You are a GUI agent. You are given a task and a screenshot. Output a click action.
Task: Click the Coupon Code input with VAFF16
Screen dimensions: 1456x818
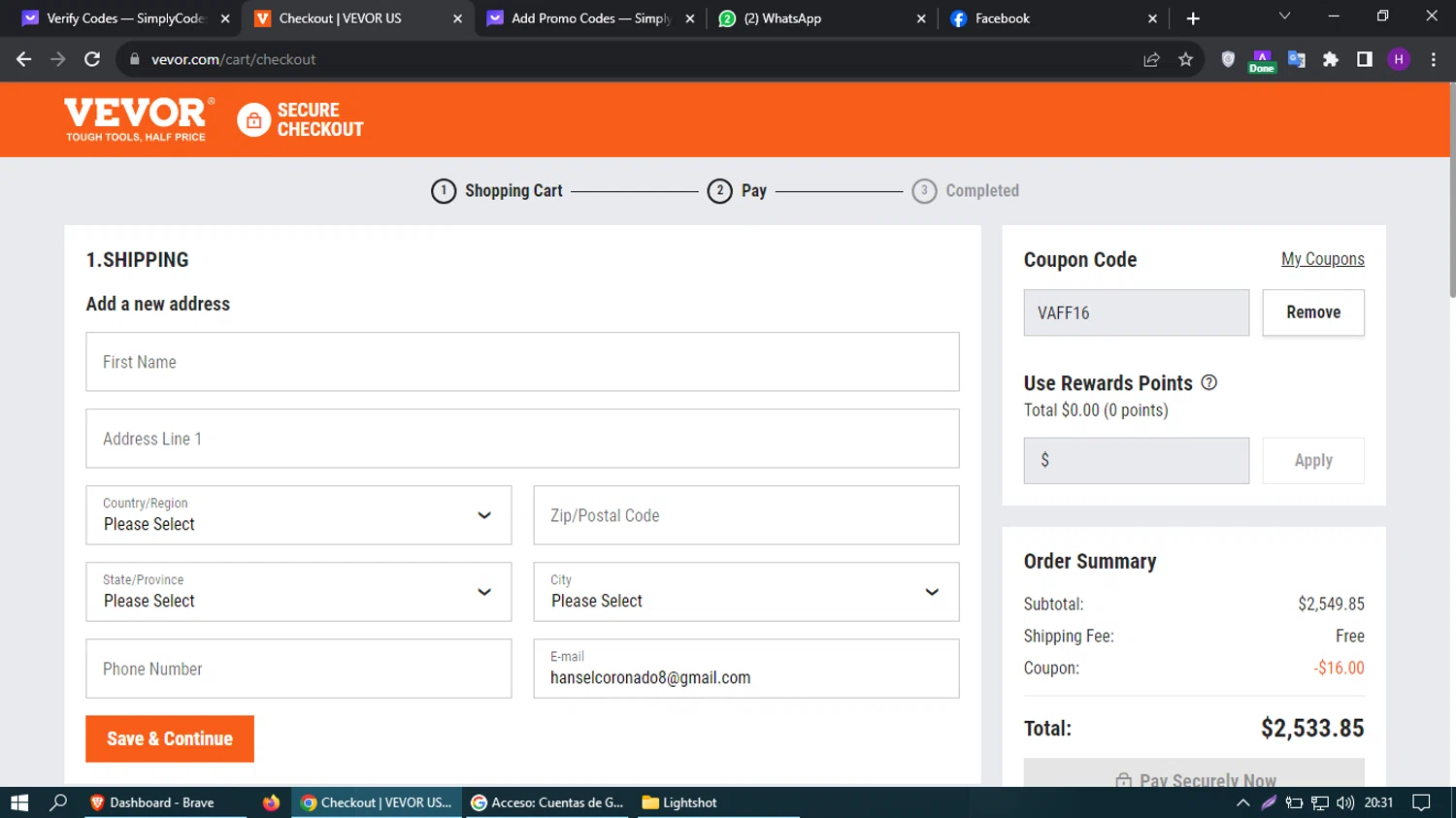pos(1137,312)
